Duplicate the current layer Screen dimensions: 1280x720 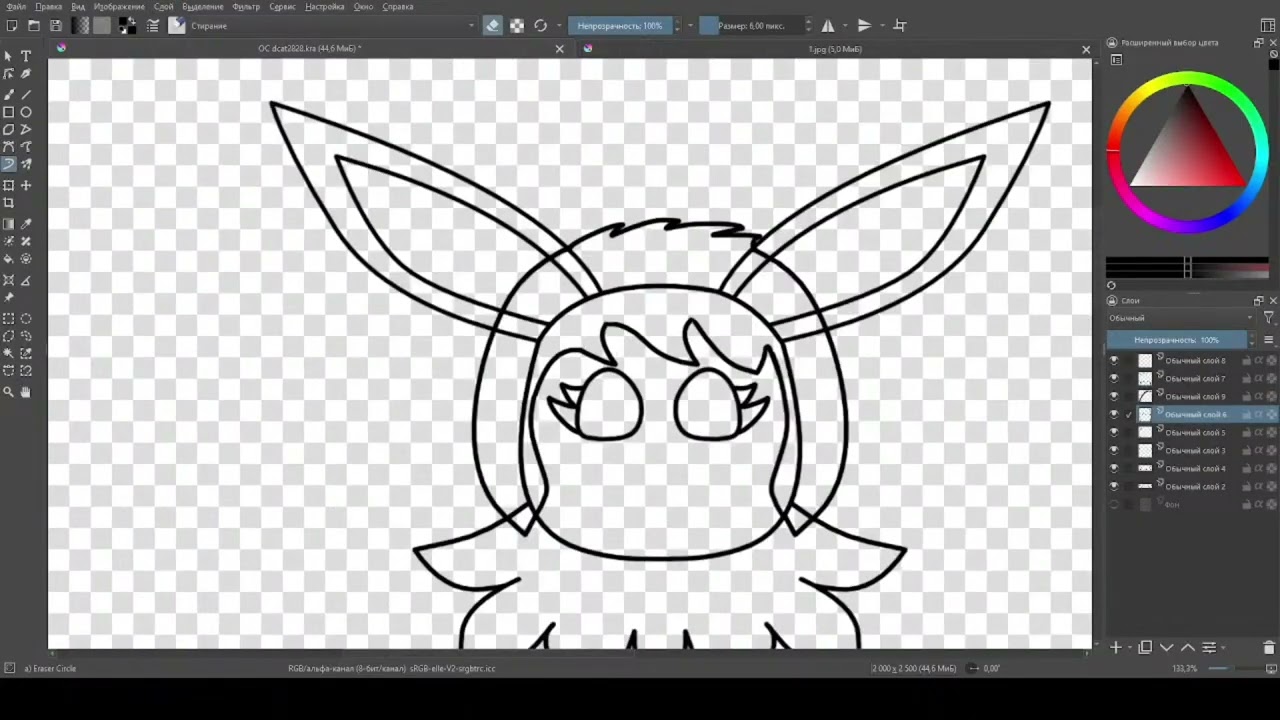point(1146,648)
